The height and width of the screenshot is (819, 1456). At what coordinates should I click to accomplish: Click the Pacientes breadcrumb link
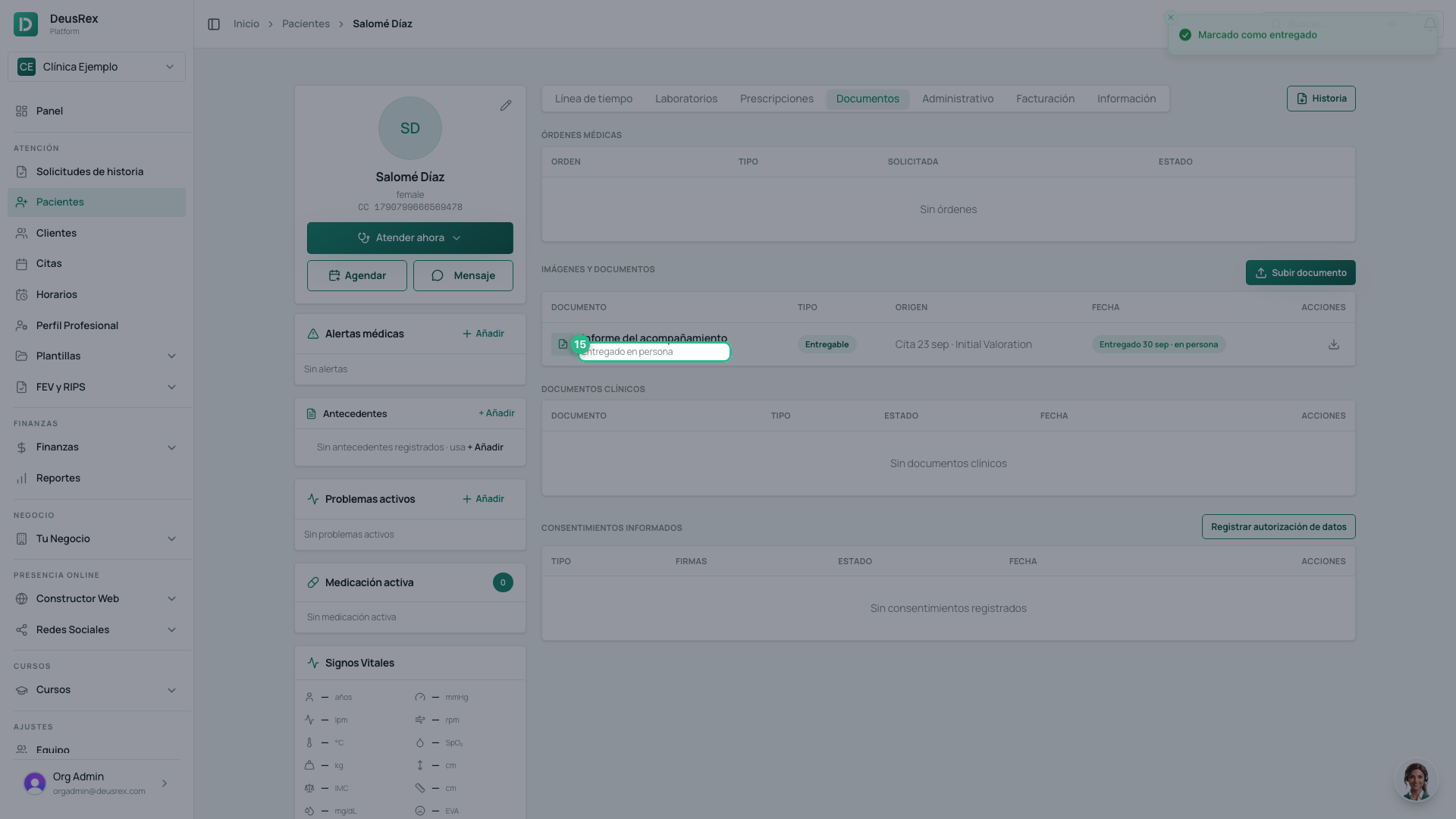tap(306, 24)
